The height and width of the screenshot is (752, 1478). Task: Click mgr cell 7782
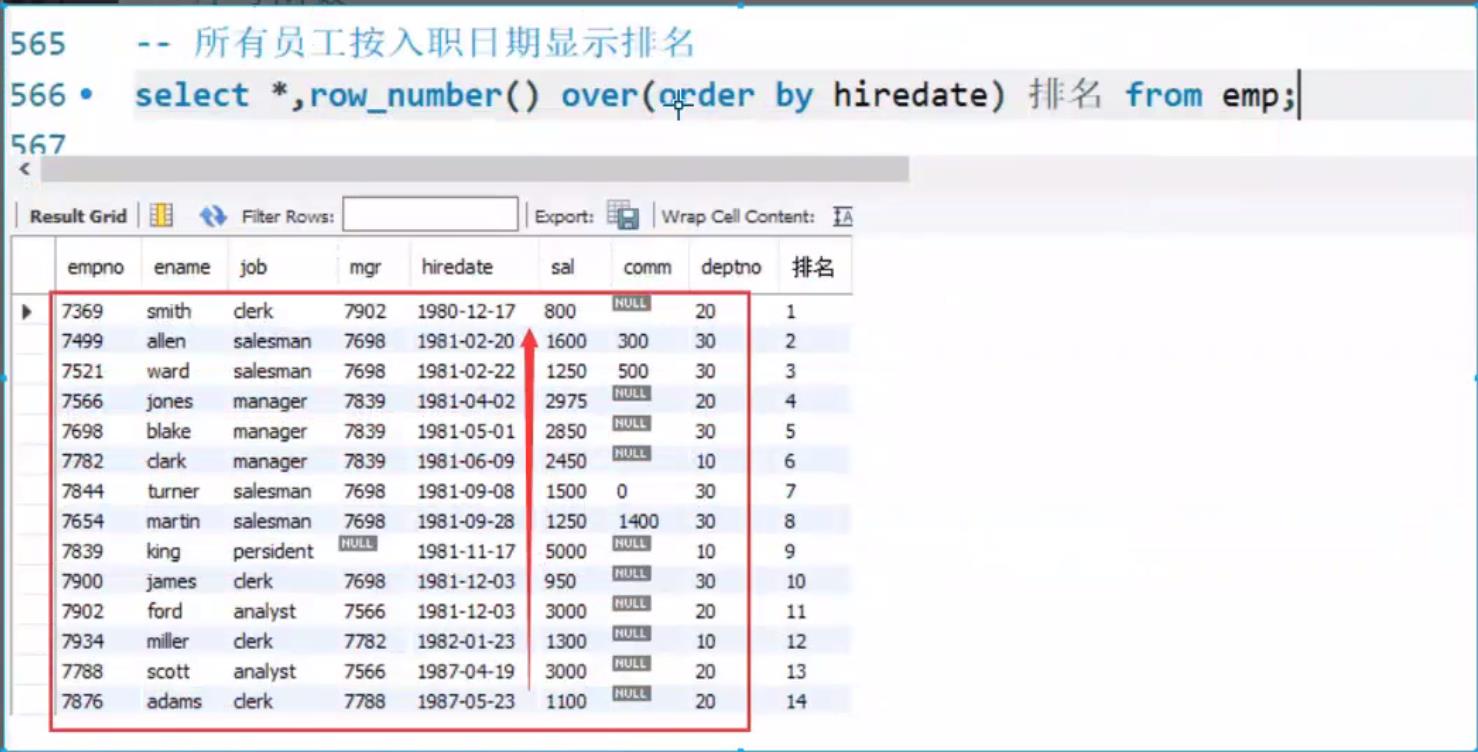365,642
